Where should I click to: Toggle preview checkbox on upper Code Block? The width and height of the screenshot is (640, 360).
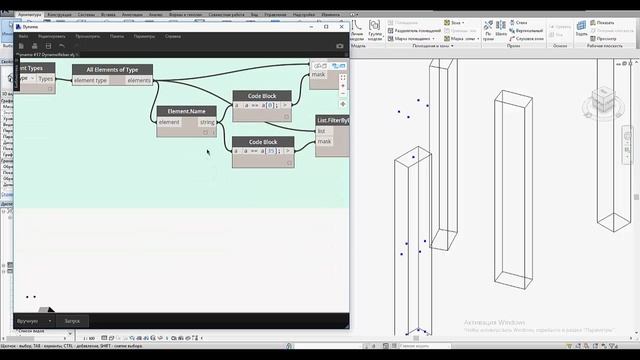287,117
